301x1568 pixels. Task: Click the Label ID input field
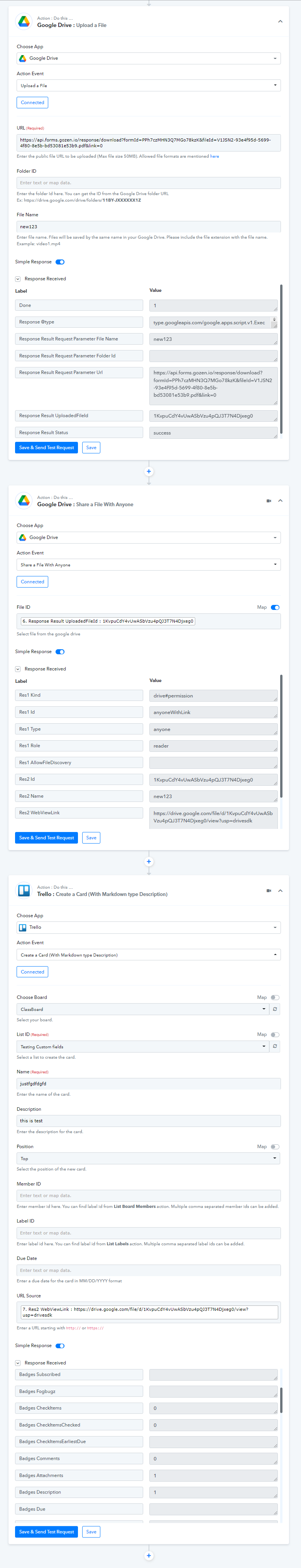(x=149, y=1233)
